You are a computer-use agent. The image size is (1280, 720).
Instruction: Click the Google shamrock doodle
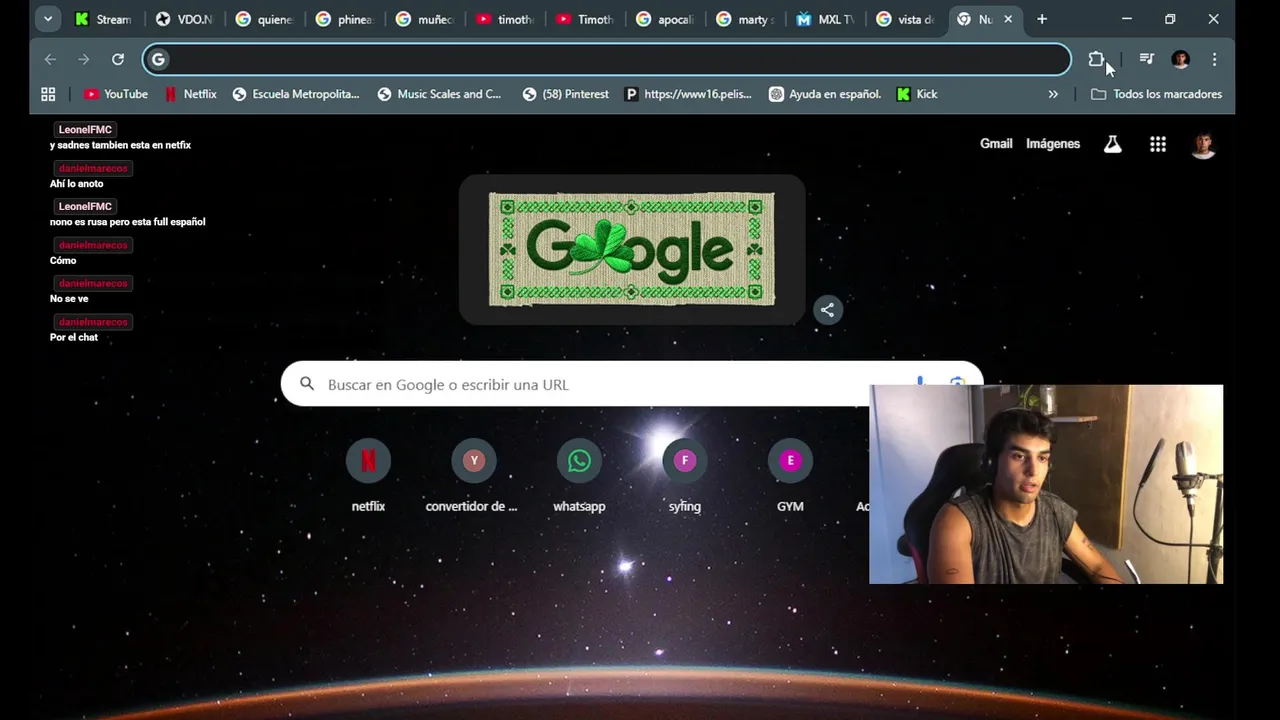pos(631,249)
